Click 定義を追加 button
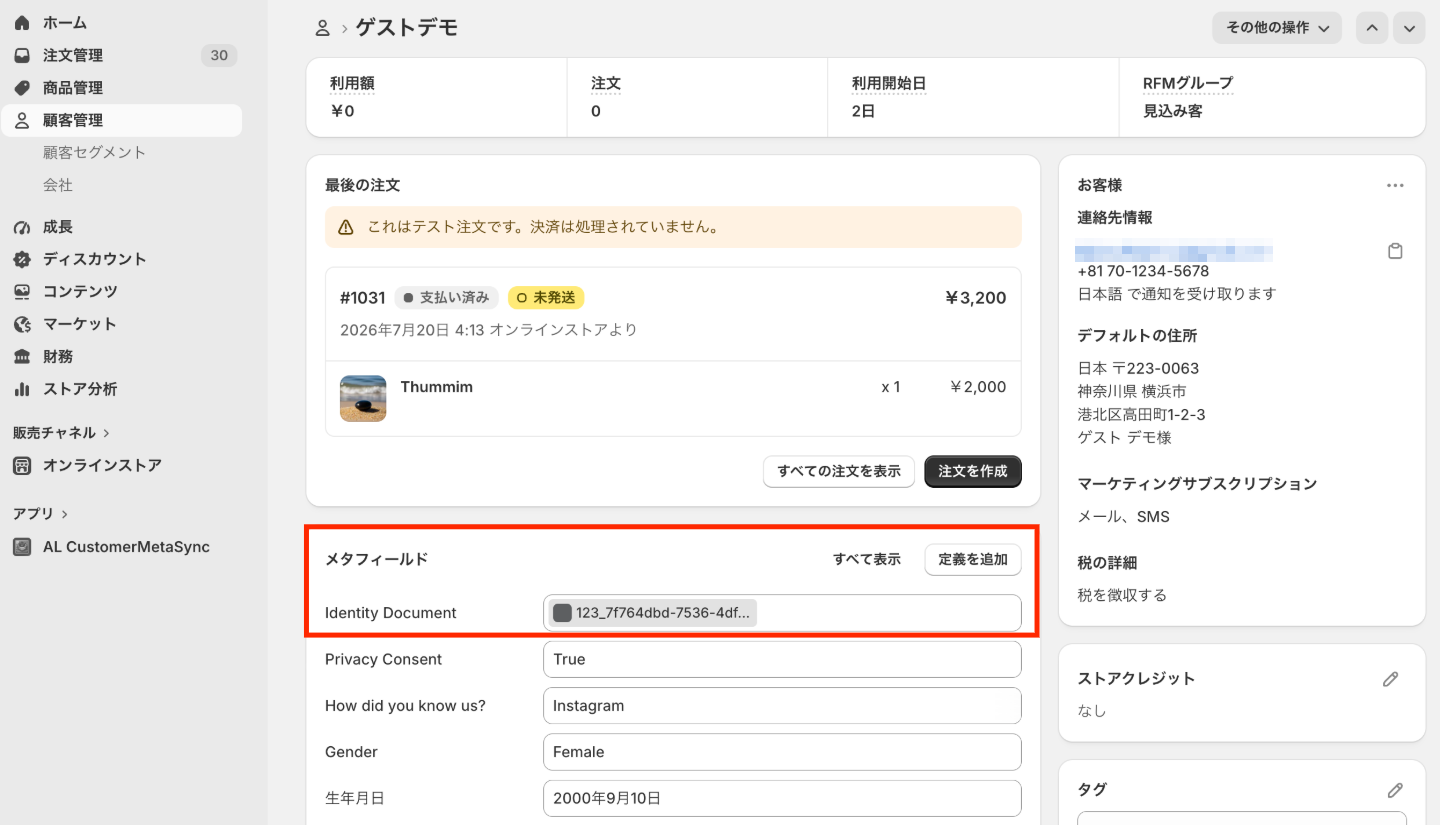The image size is (1440, 825). point(973,559)
